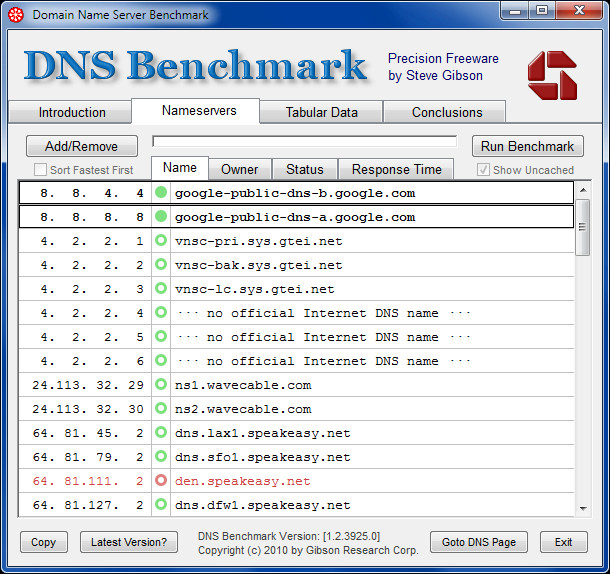Click the IP address 4.2.2.6
The height and width of the screenshot is (574, 610).
pos(92,361)
